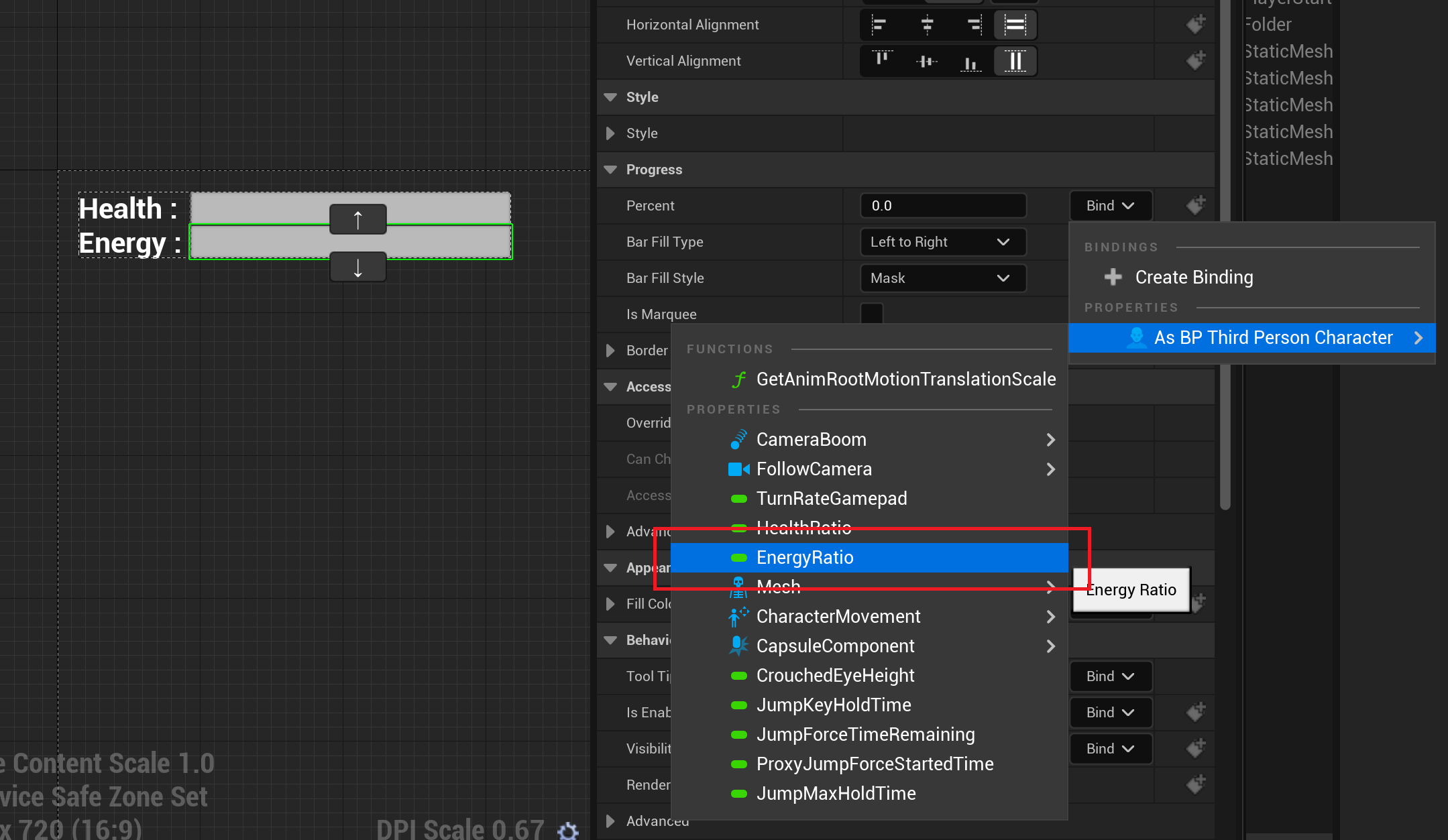The height and width of the screenshot is (840, 1448).
Task: Toggle the Is Marquee checkbox
Action: 872,314
